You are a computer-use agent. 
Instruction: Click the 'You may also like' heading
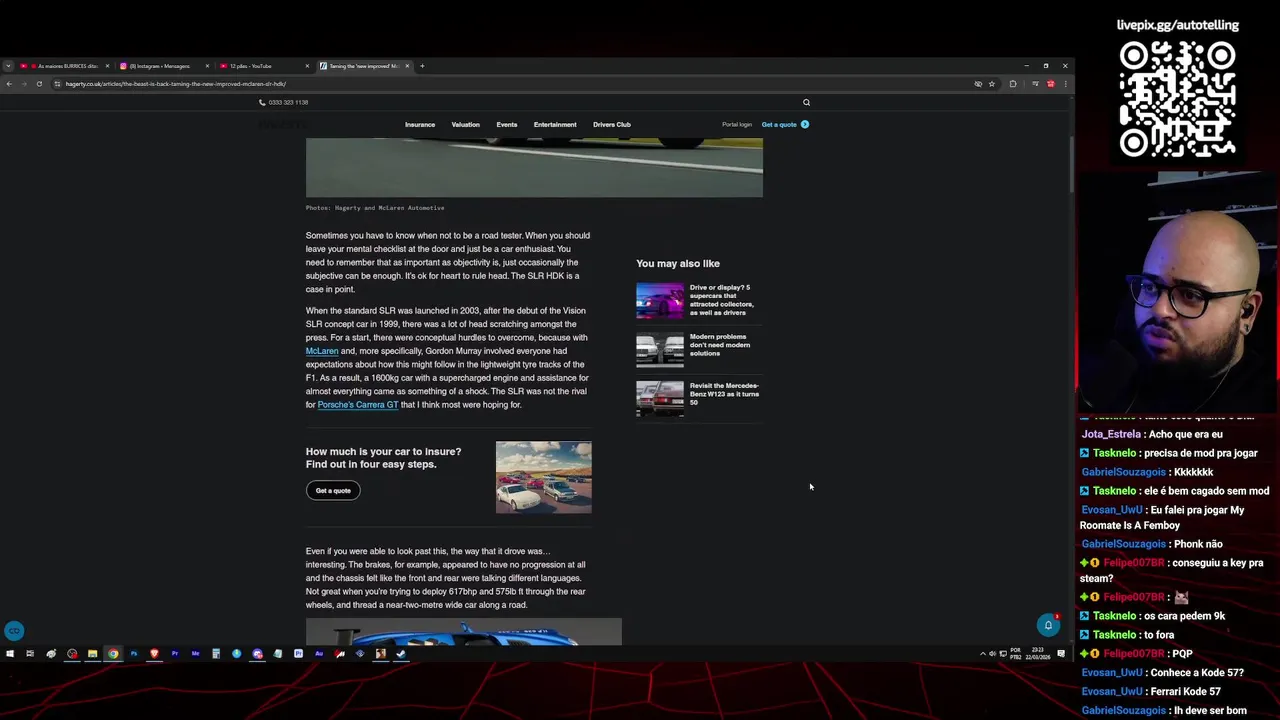[x=678, y=264]
